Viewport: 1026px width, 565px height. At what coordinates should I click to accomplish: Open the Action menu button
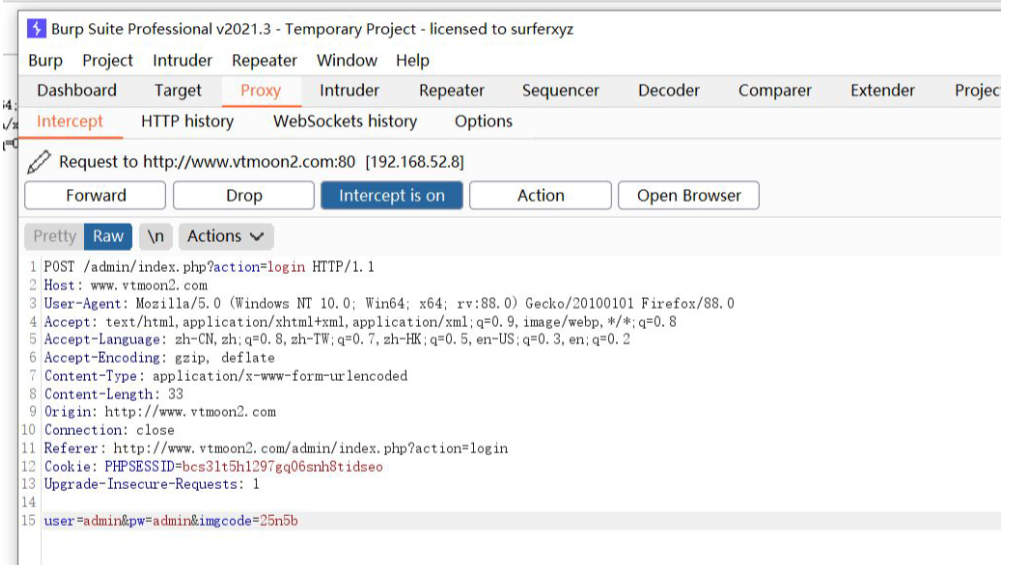tap(540, 196)
